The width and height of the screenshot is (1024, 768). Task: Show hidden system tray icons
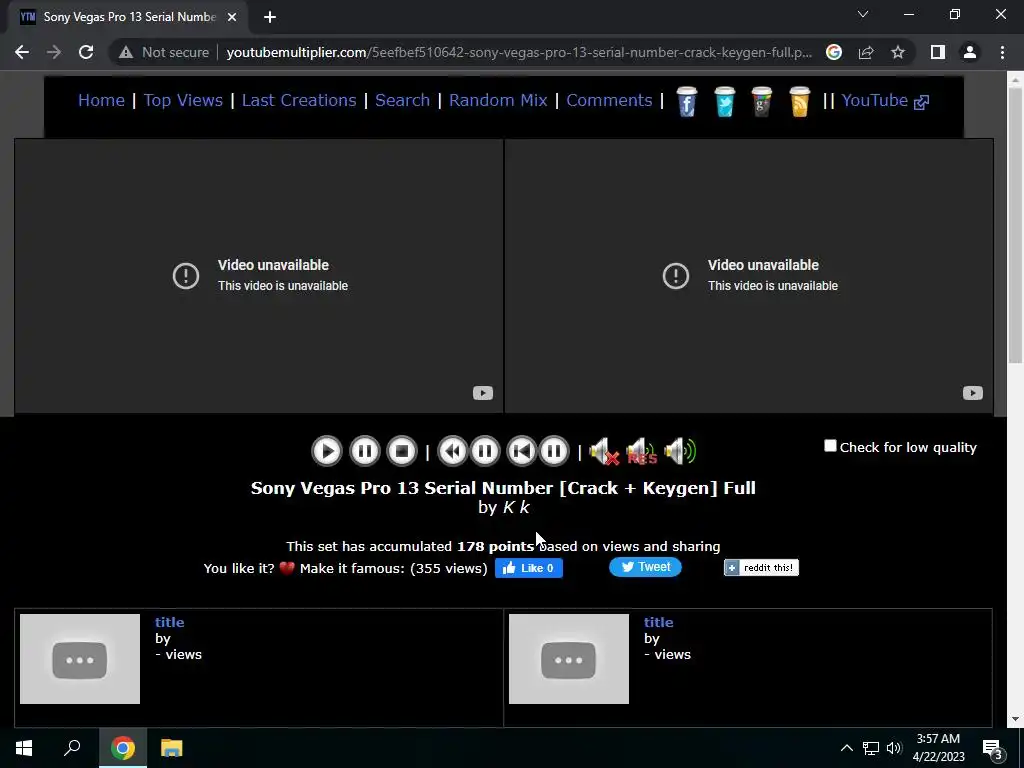point(846,748)
